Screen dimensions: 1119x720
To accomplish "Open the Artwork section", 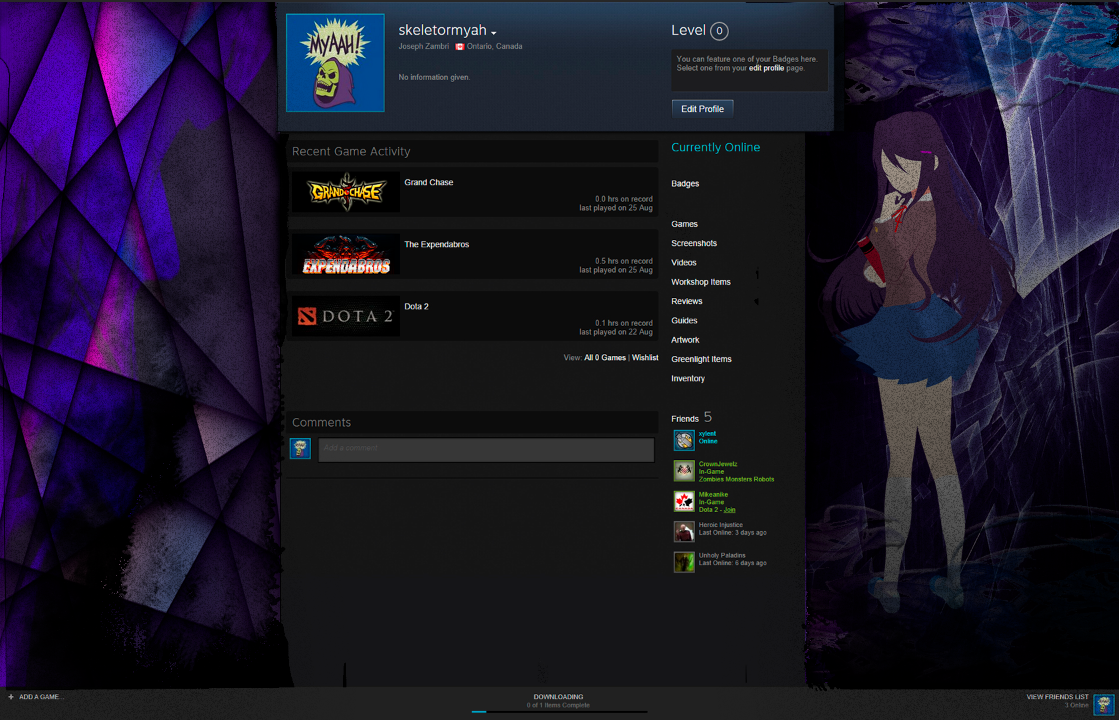I will [x=684, y=340].
